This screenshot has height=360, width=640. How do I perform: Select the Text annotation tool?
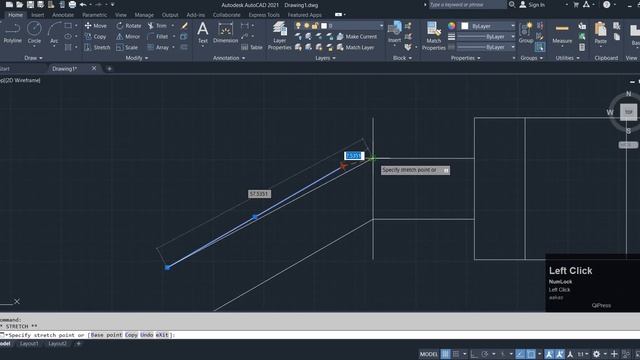202,33
